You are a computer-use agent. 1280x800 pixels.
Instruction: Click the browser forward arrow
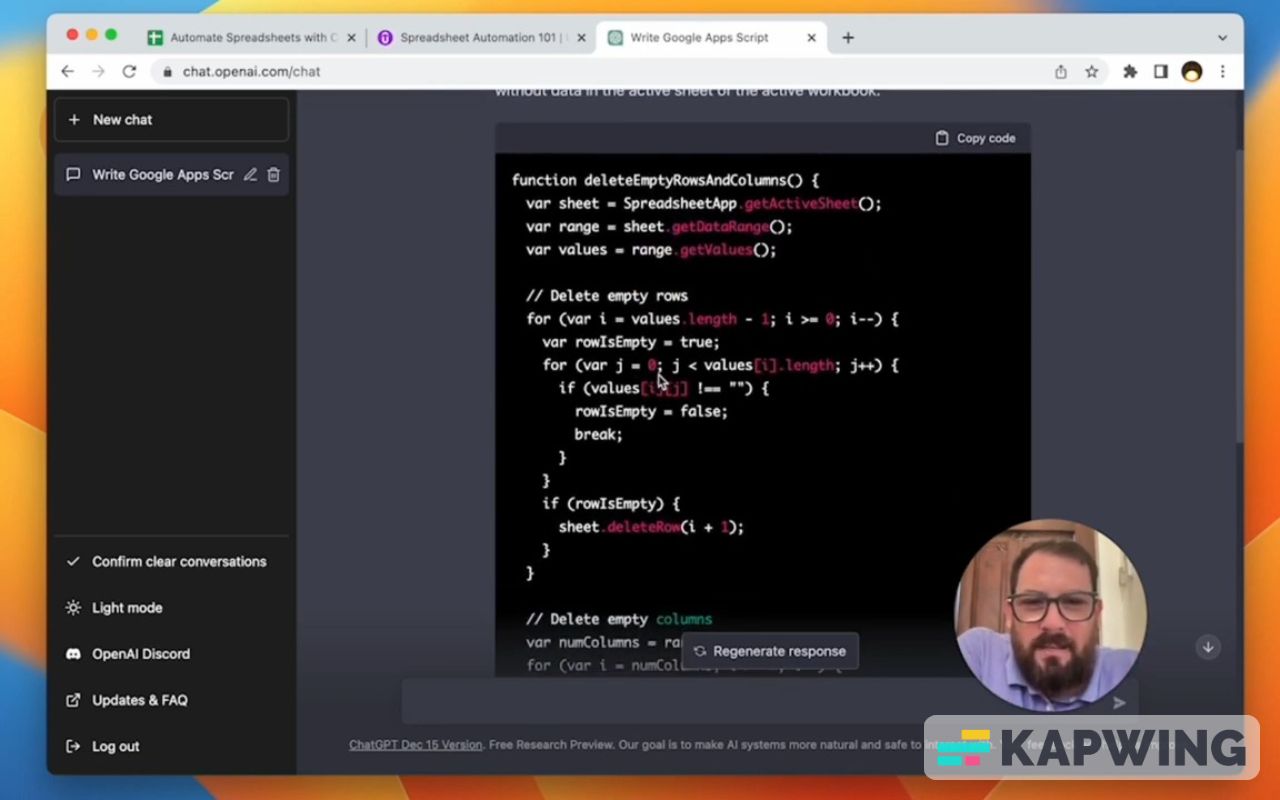click(98, 72)
